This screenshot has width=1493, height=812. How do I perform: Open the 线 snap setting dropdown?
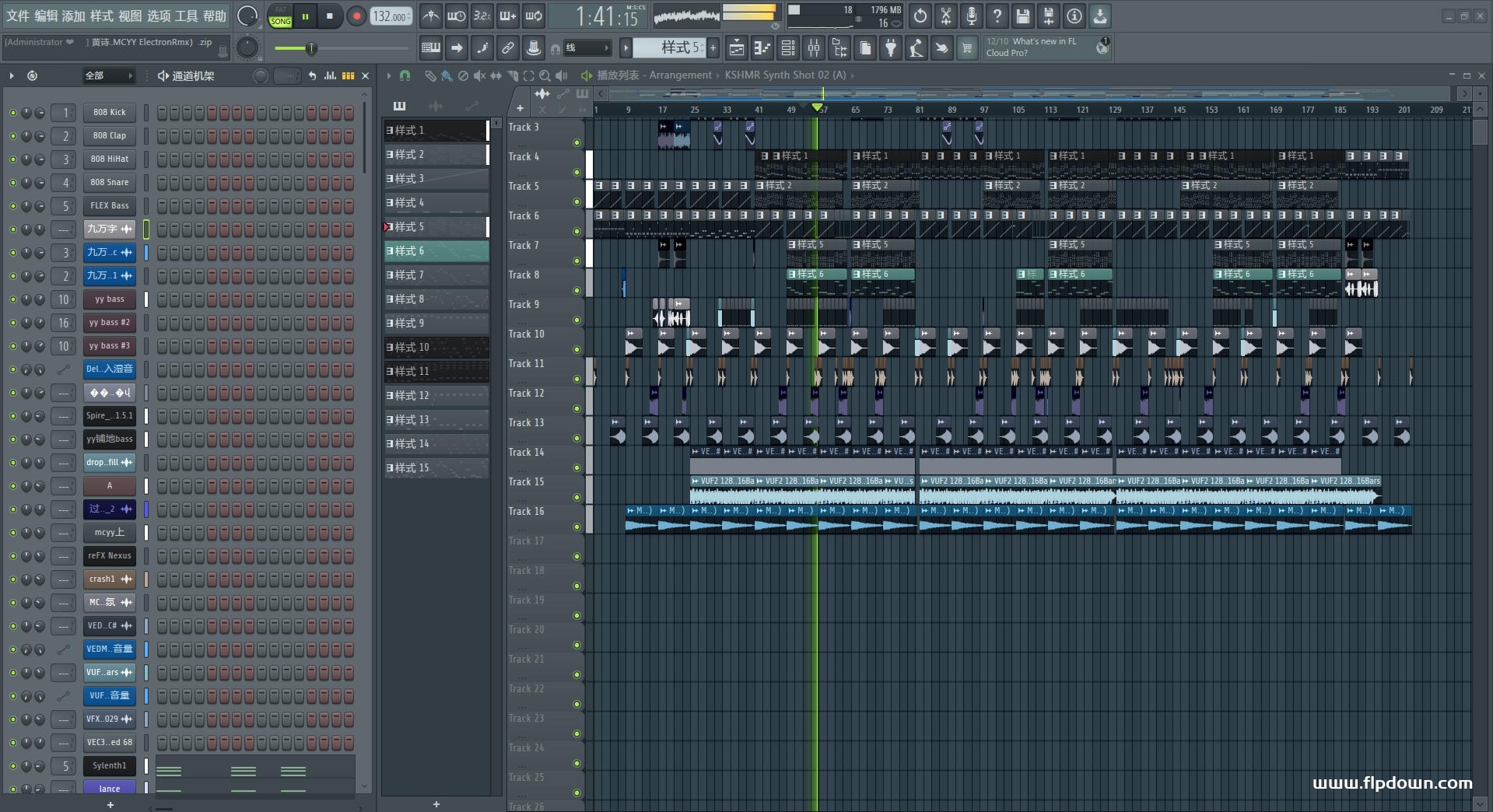click(x=587, y=48)
